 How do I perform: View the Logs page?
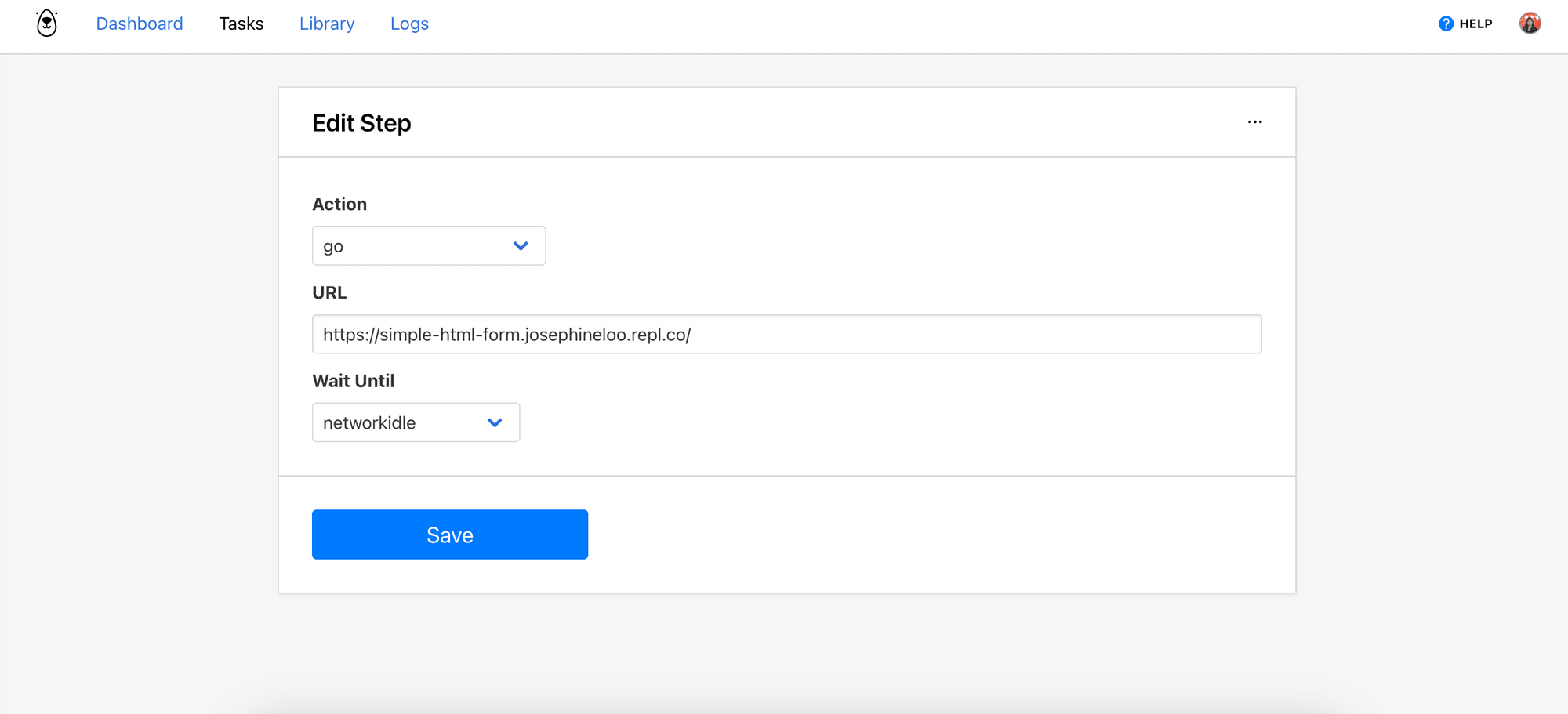[x=408, y=23]
